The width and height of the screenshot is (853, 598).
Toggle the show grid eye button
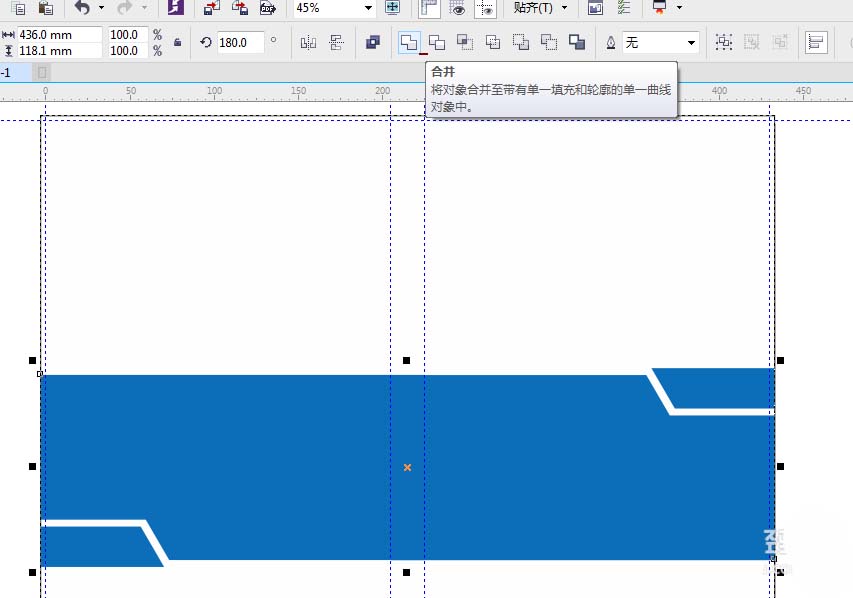pos(457,8)
